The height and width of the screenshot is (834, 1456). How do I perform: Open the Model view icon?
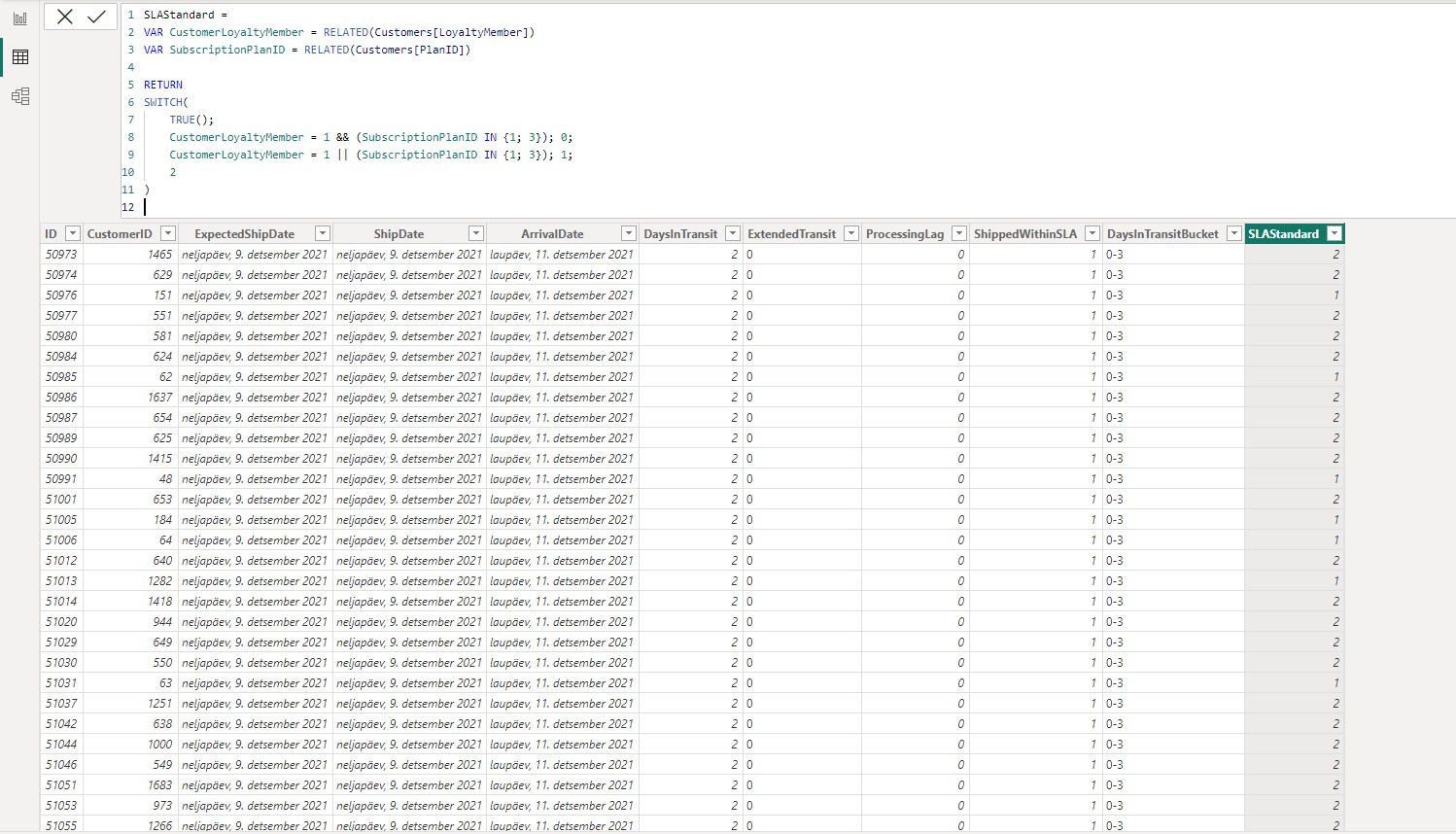click(x=19, y=96)
